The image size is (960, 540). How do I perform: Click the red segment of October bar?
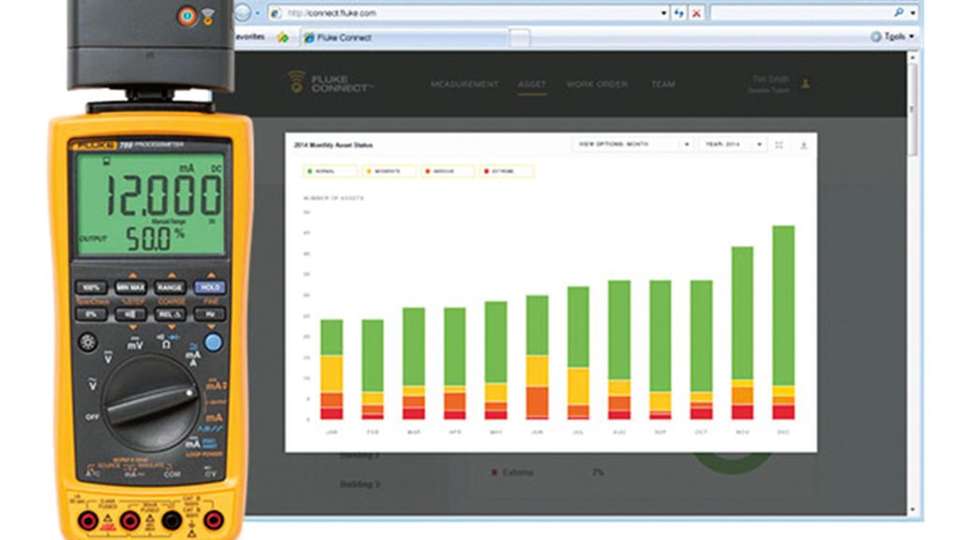[701, 413]
